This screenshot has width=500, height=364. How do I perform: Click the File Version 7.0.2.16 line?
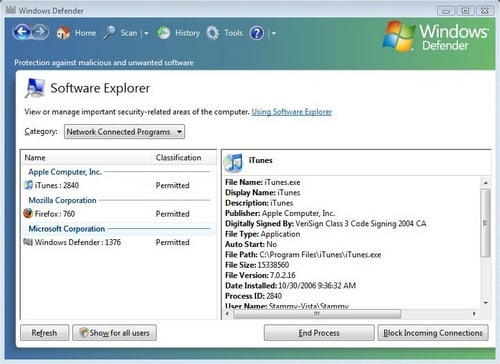point(260,275)
